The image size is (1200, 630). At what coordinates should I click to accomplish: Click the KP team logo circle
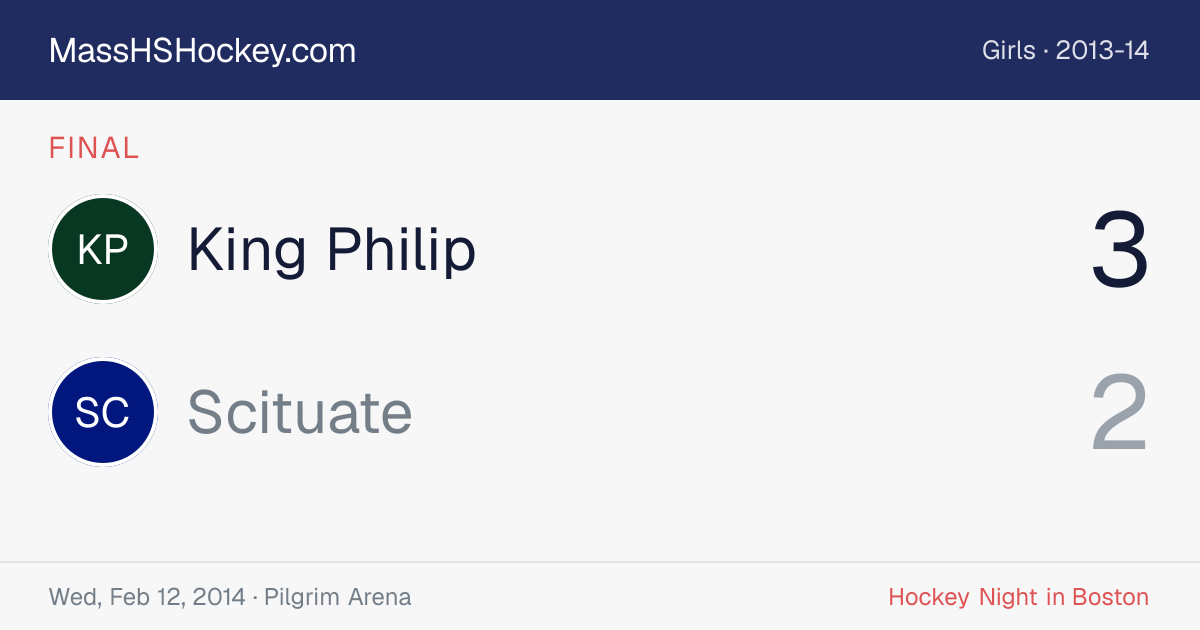point(103,249)
